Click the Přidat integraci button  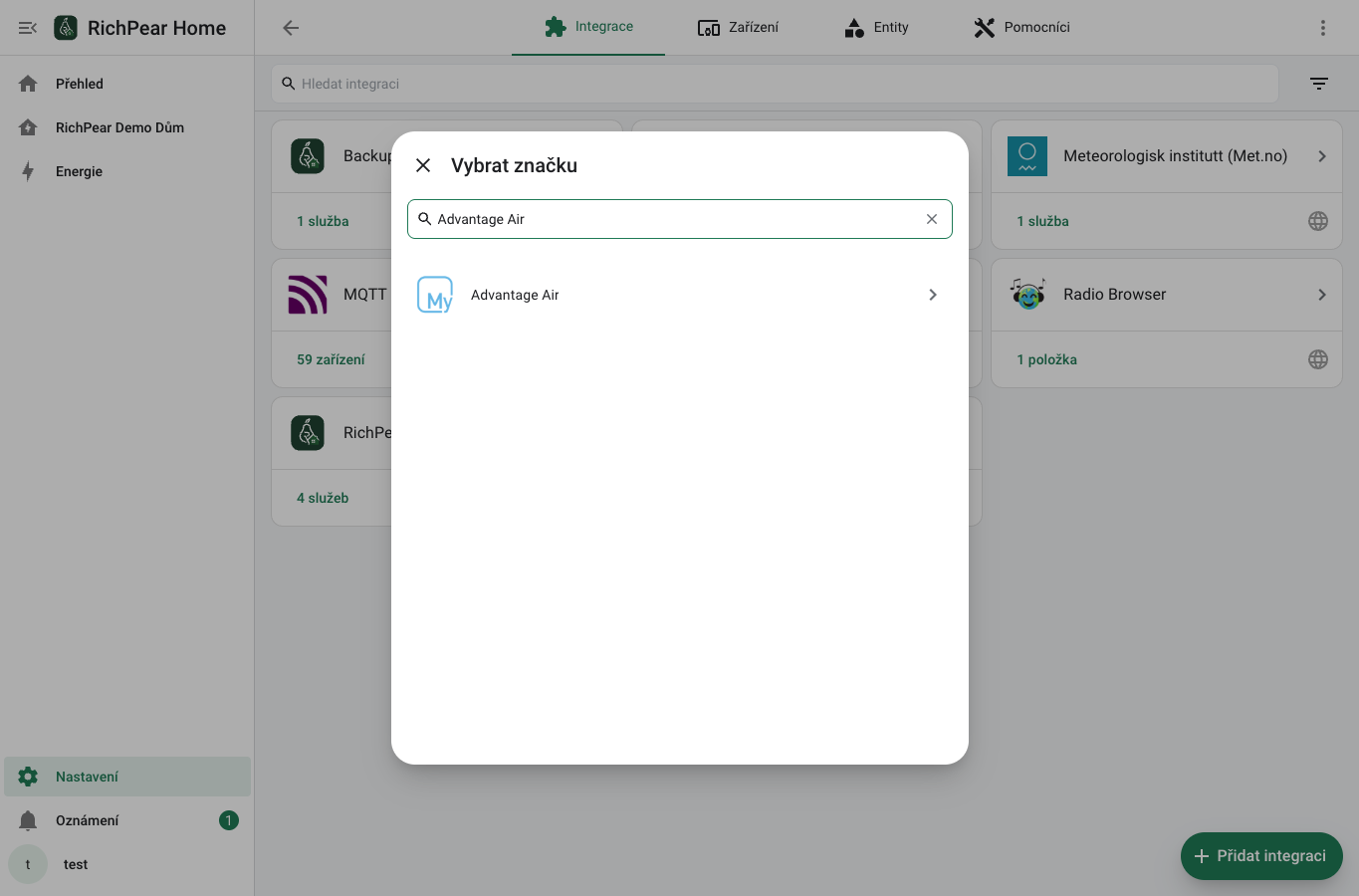1261,856
